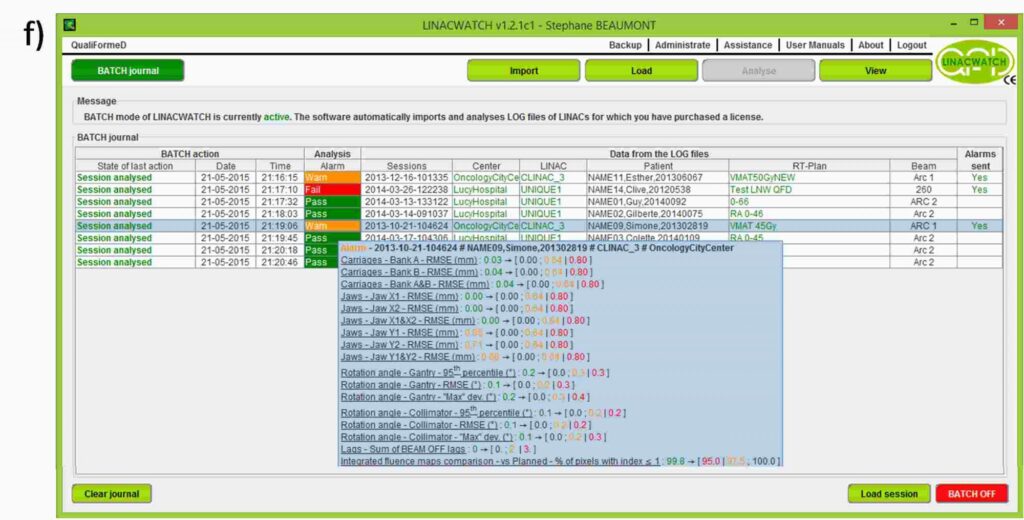Select session 2014-03-26-122238 cell
This screenshot has width=1024, height=520.
tap(406, 189)
